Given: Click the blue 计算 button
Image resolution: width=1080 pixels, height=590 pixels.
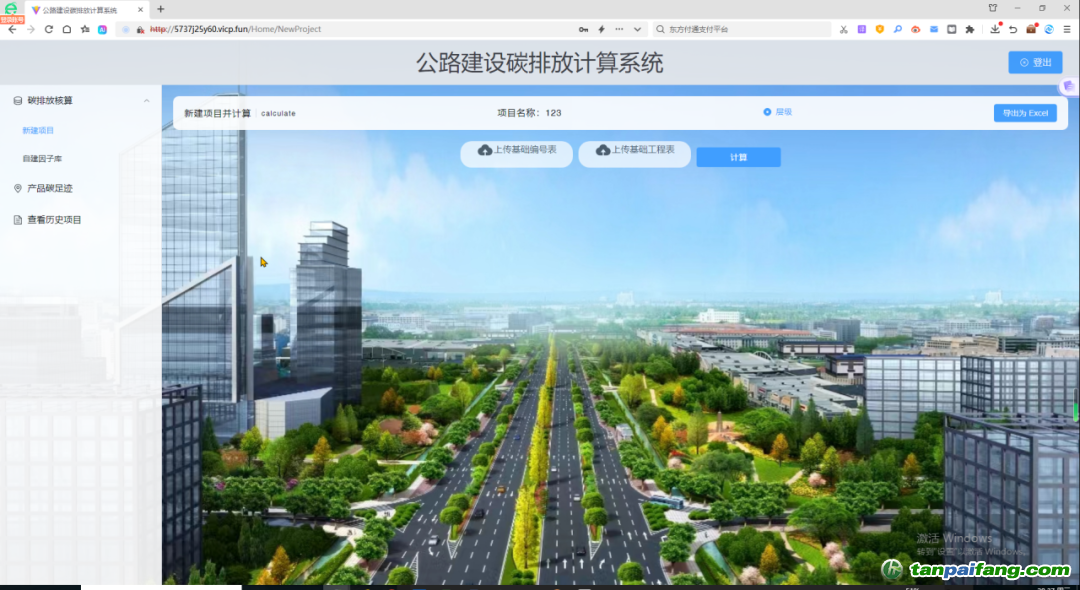Looking at the screenshot, I should click(x=738, y=157).
